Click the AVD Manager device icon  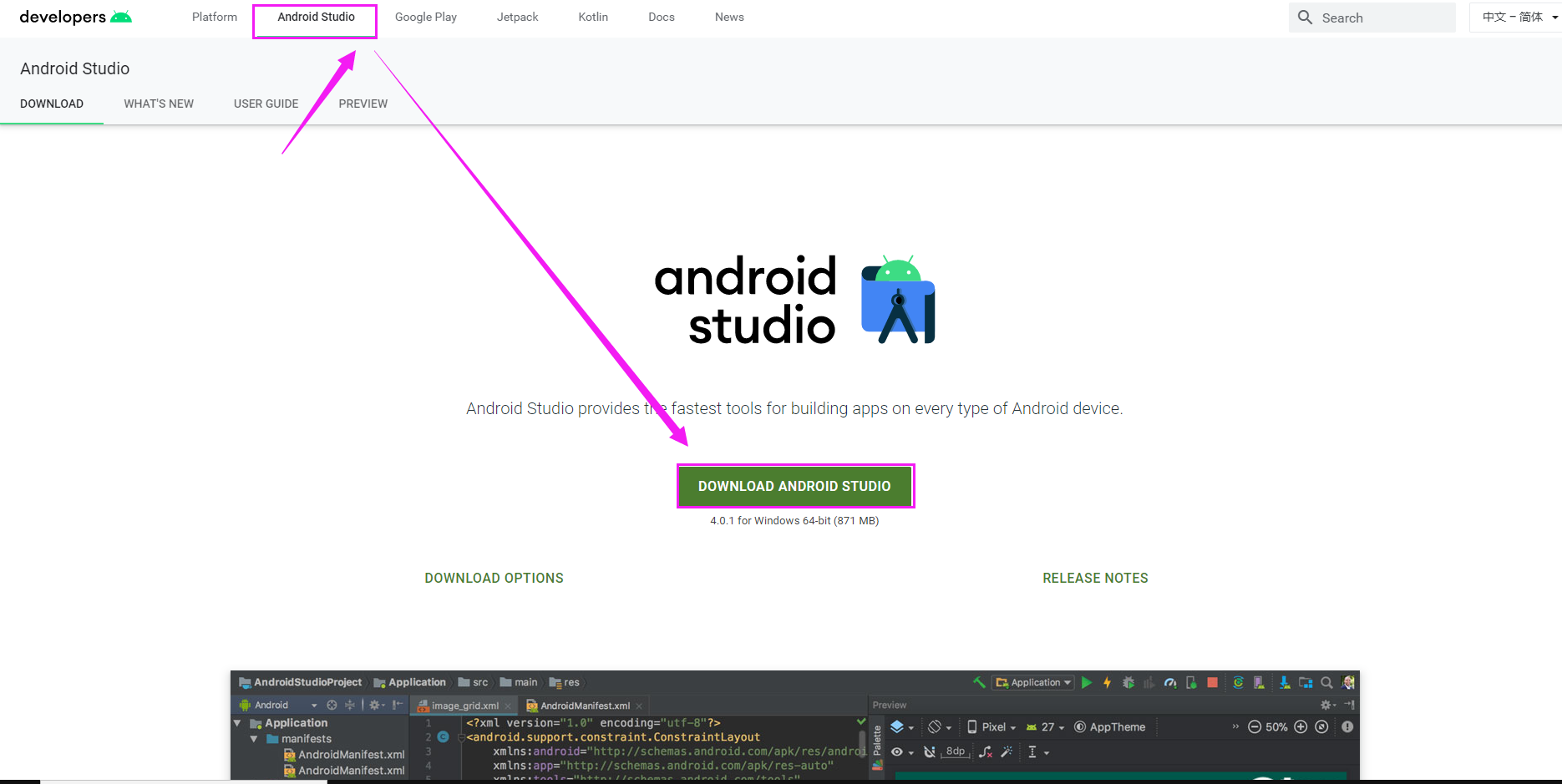(x=1259, y=682)
